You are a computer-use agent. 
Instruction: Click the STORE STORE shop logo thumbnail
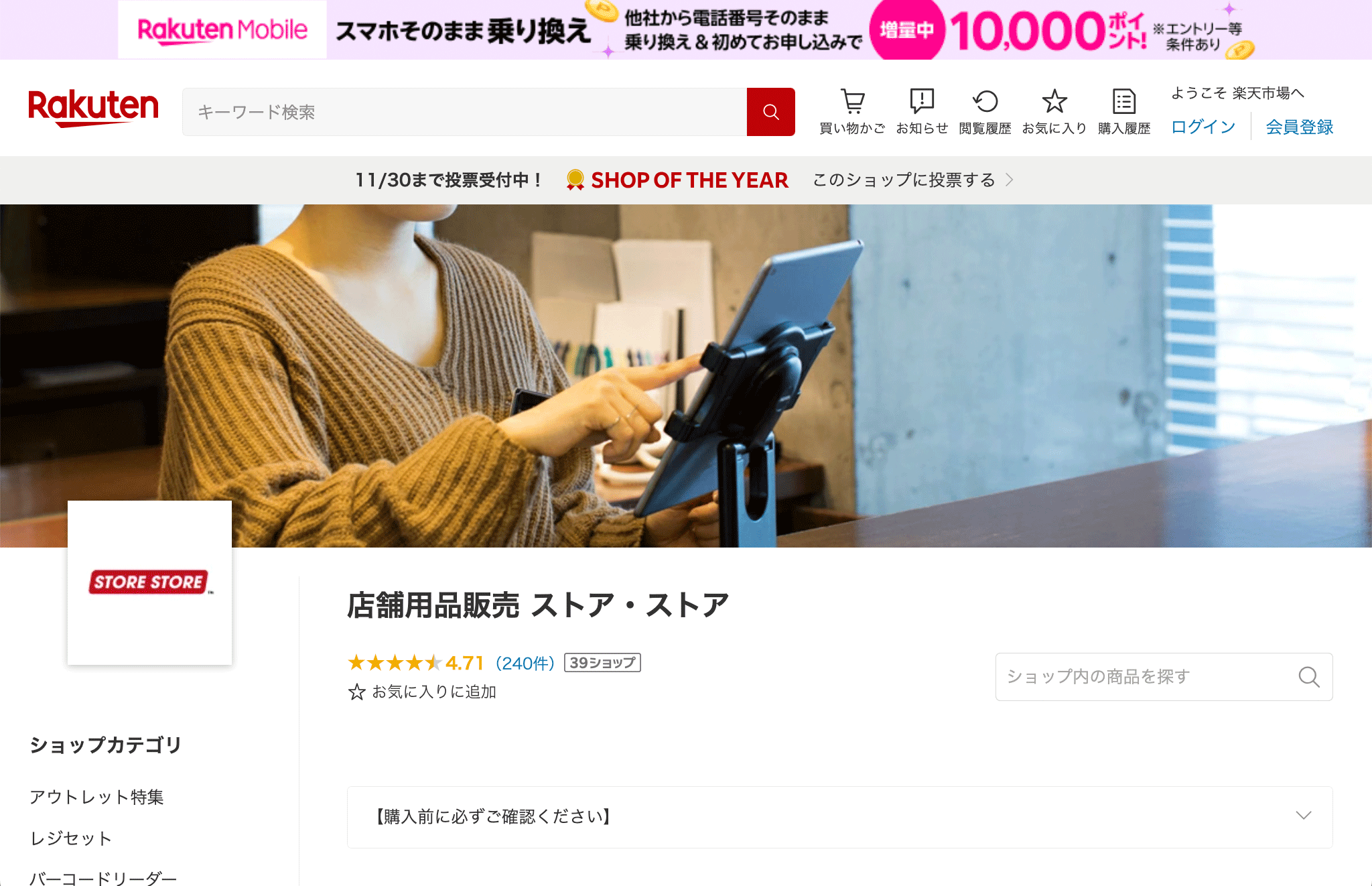click(x=149, y=582)
